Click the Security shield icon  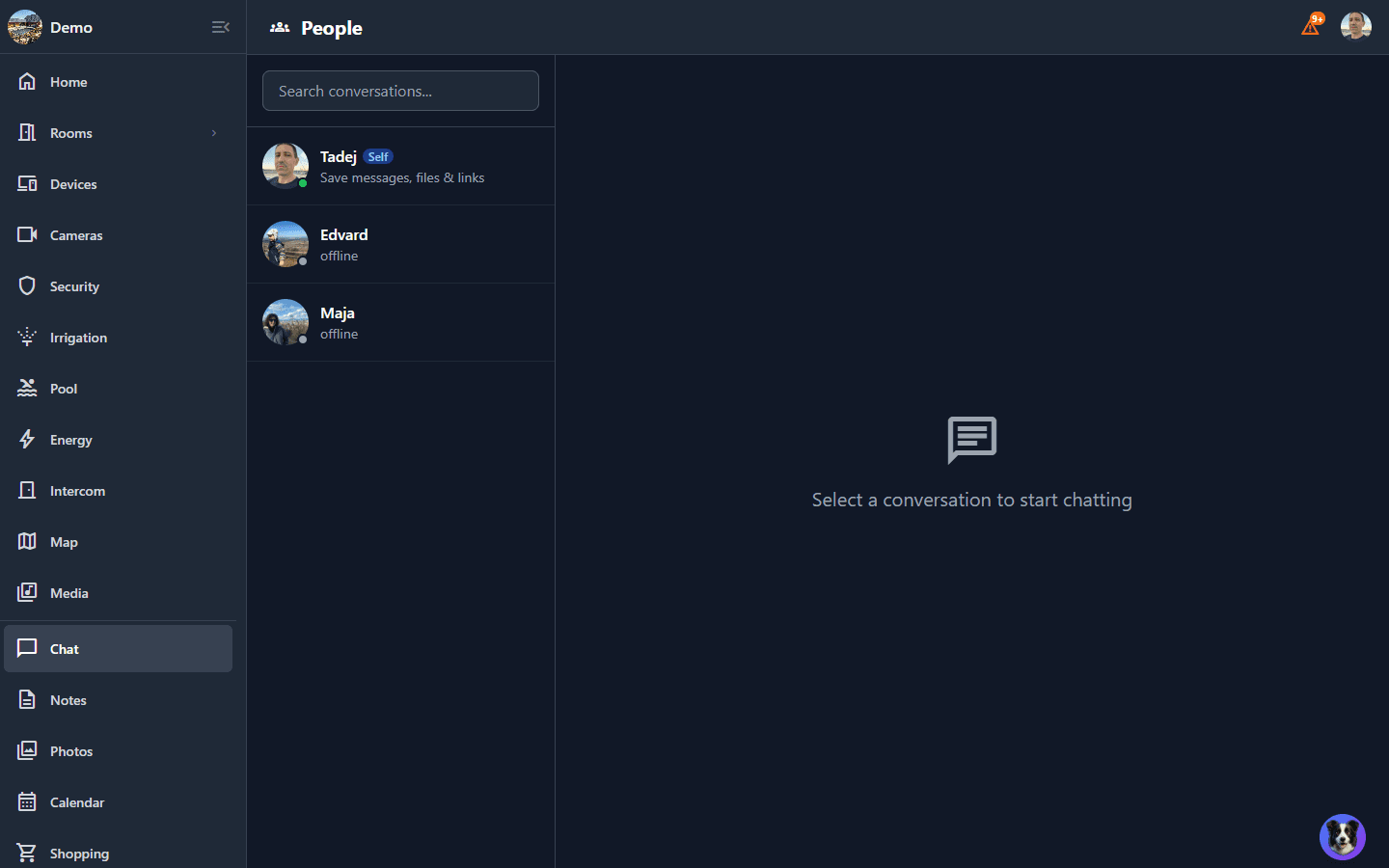point(27,286)
